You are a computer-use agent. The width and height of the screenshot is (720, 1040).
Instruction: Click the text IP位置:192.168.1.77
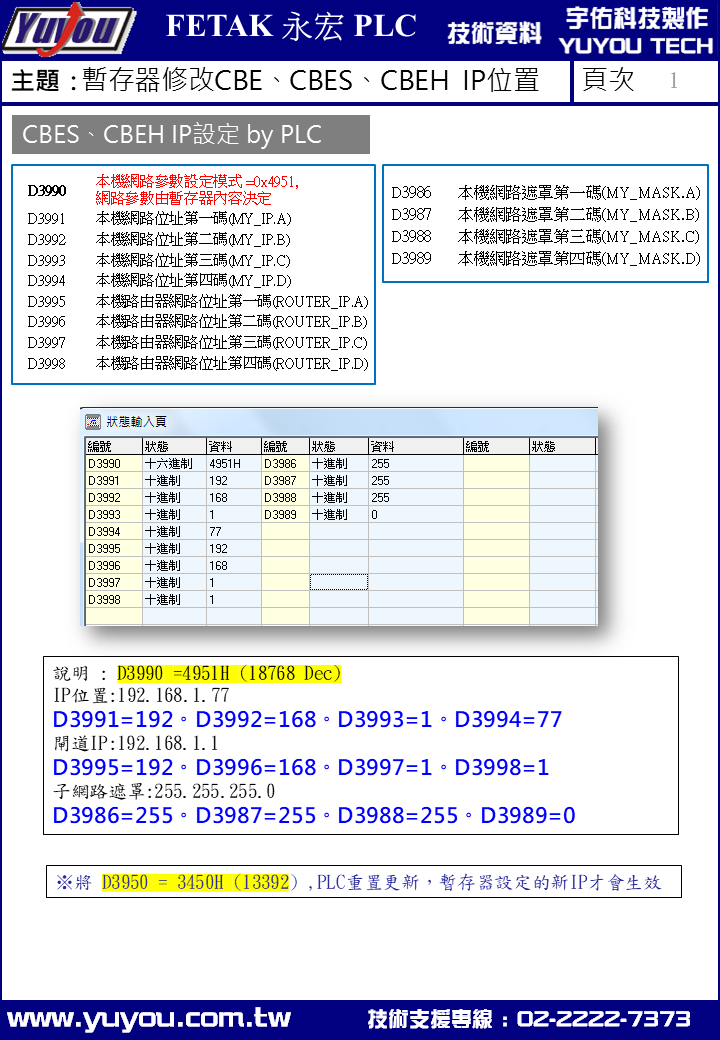(x=141, y=695)
